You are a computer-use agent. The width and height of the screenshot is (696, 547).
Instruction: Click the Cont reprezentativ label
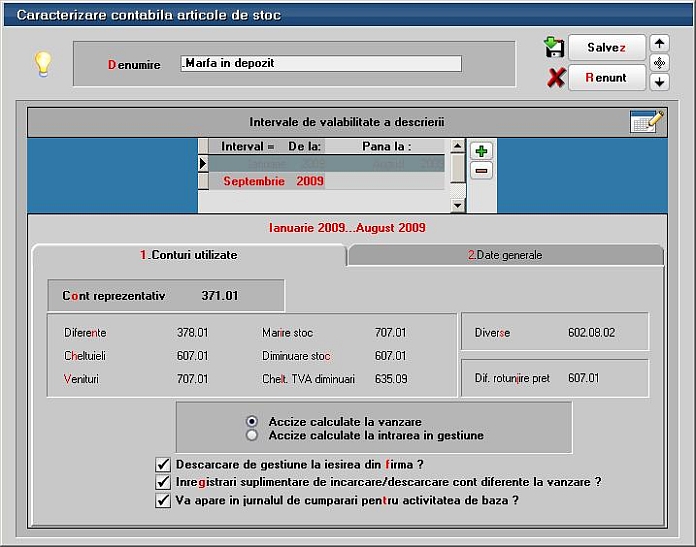[114, 296]
